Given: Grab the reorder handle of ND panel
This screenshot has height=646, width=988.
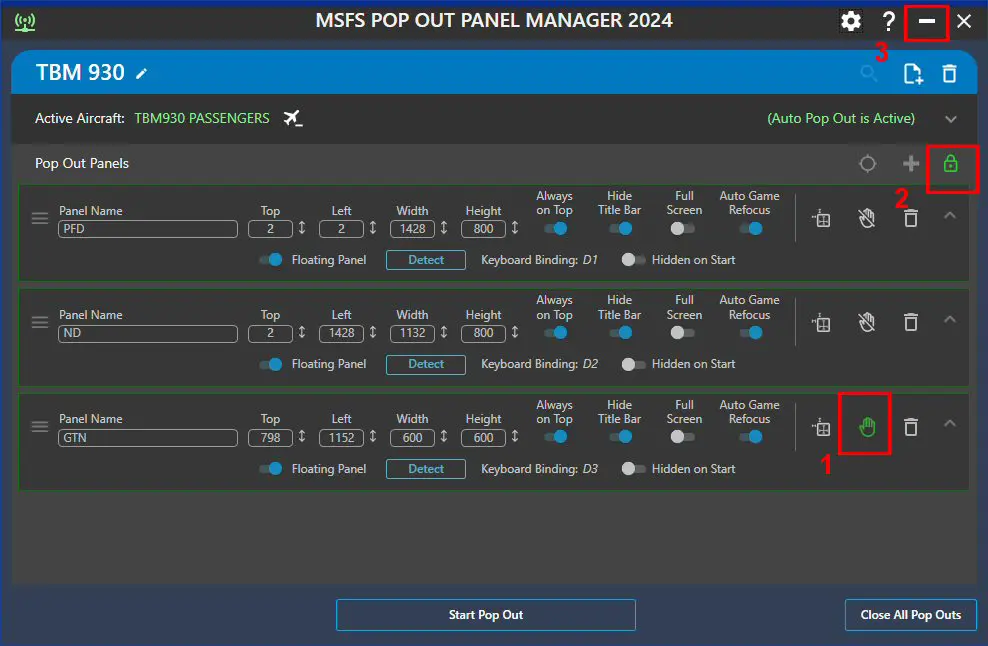Looking at the screenshot, I should click(x=40, y=322).
